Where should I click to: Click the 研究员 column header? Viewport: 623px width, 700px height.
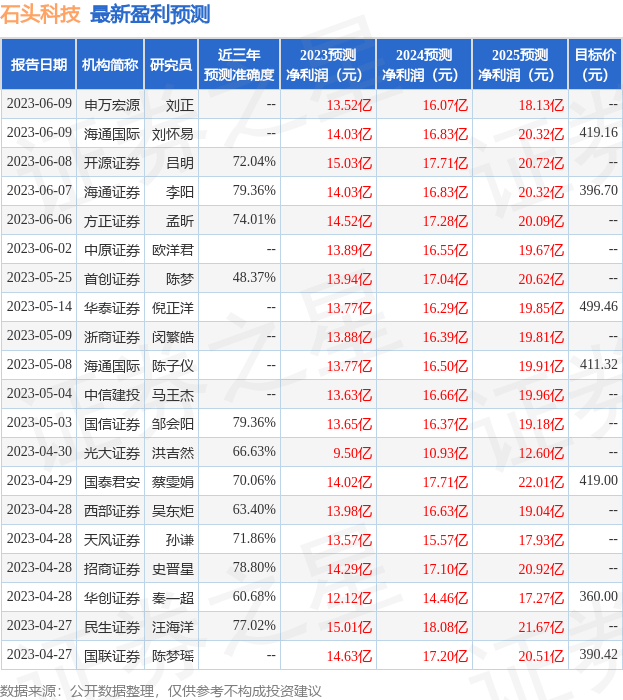coord(171,65)
